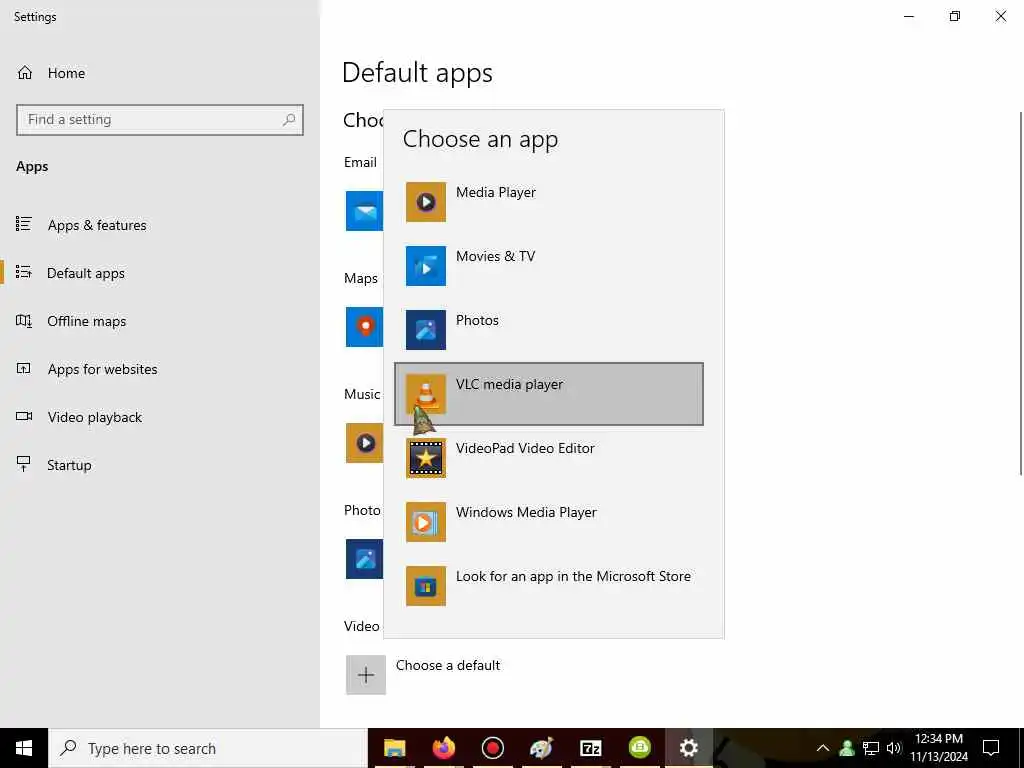Close the Settings window
Screen dimensions: 1024x768
tap(1000, 16)
